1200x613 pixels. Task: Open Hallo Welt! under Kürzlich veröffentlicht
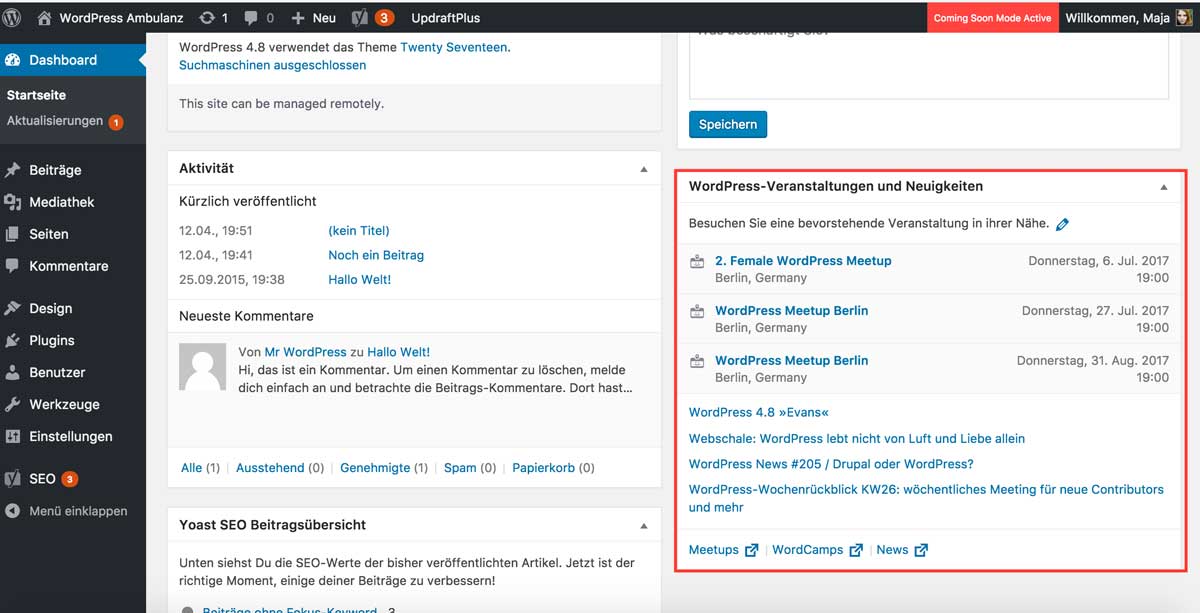click(360, 279)
